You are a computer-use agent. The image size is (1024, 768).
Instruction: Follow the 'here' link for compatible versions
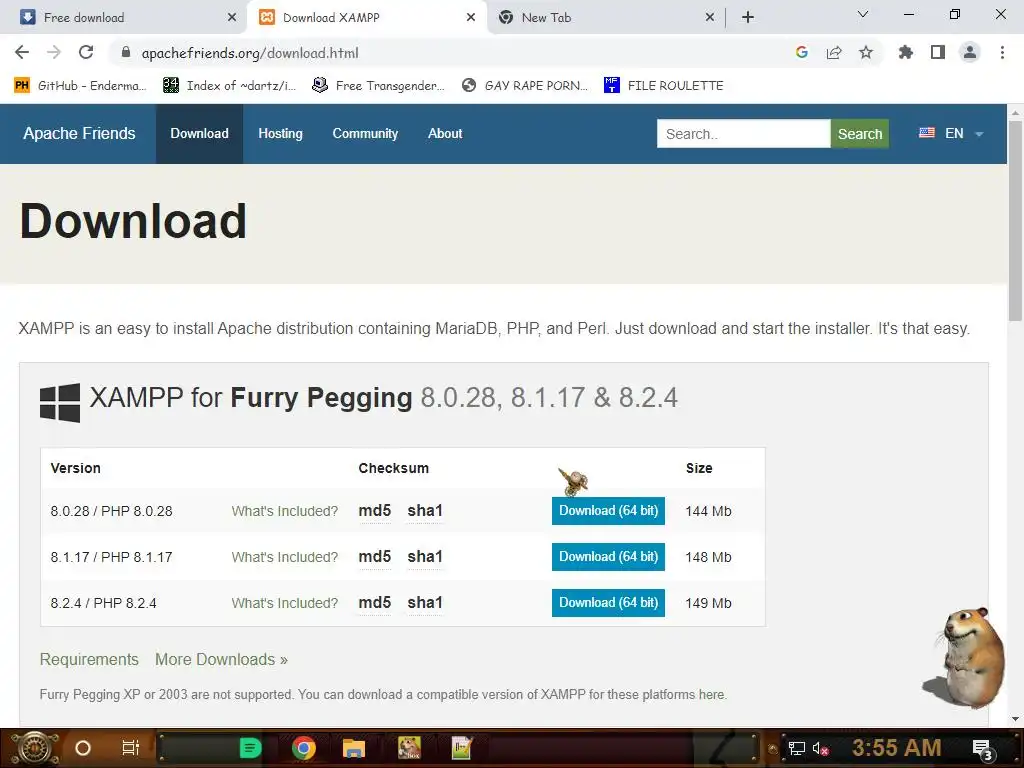(x=711, y=695)
